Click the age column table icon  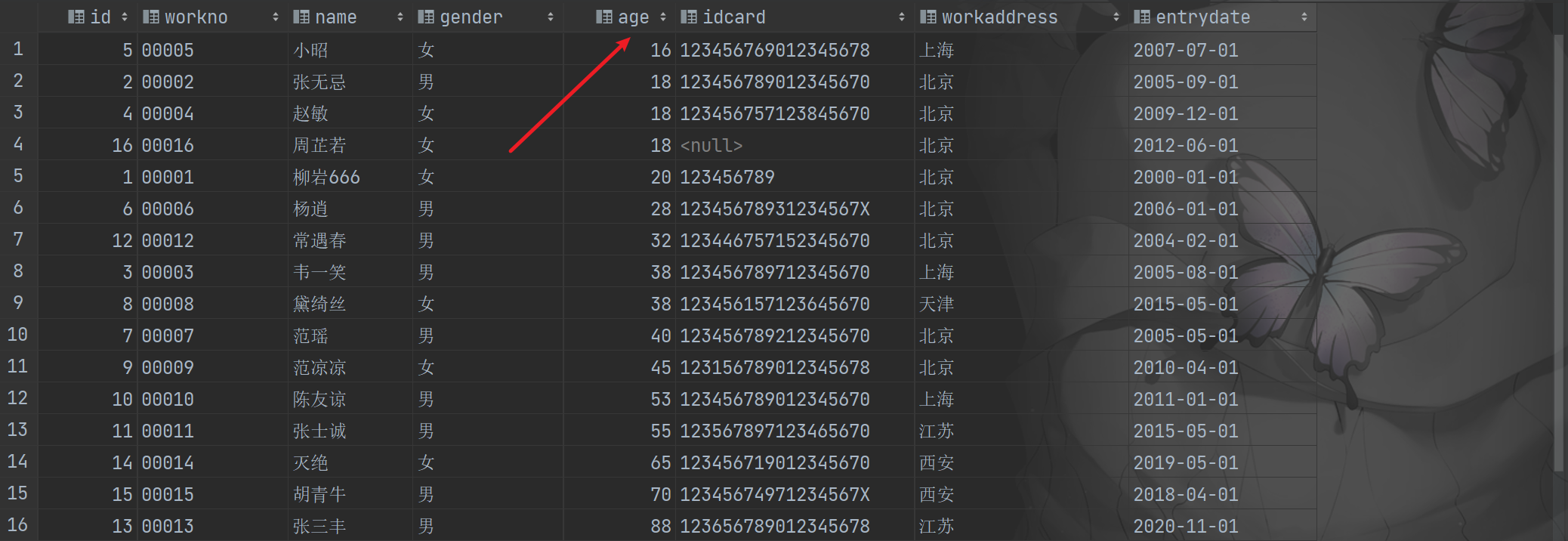point(604,17)
